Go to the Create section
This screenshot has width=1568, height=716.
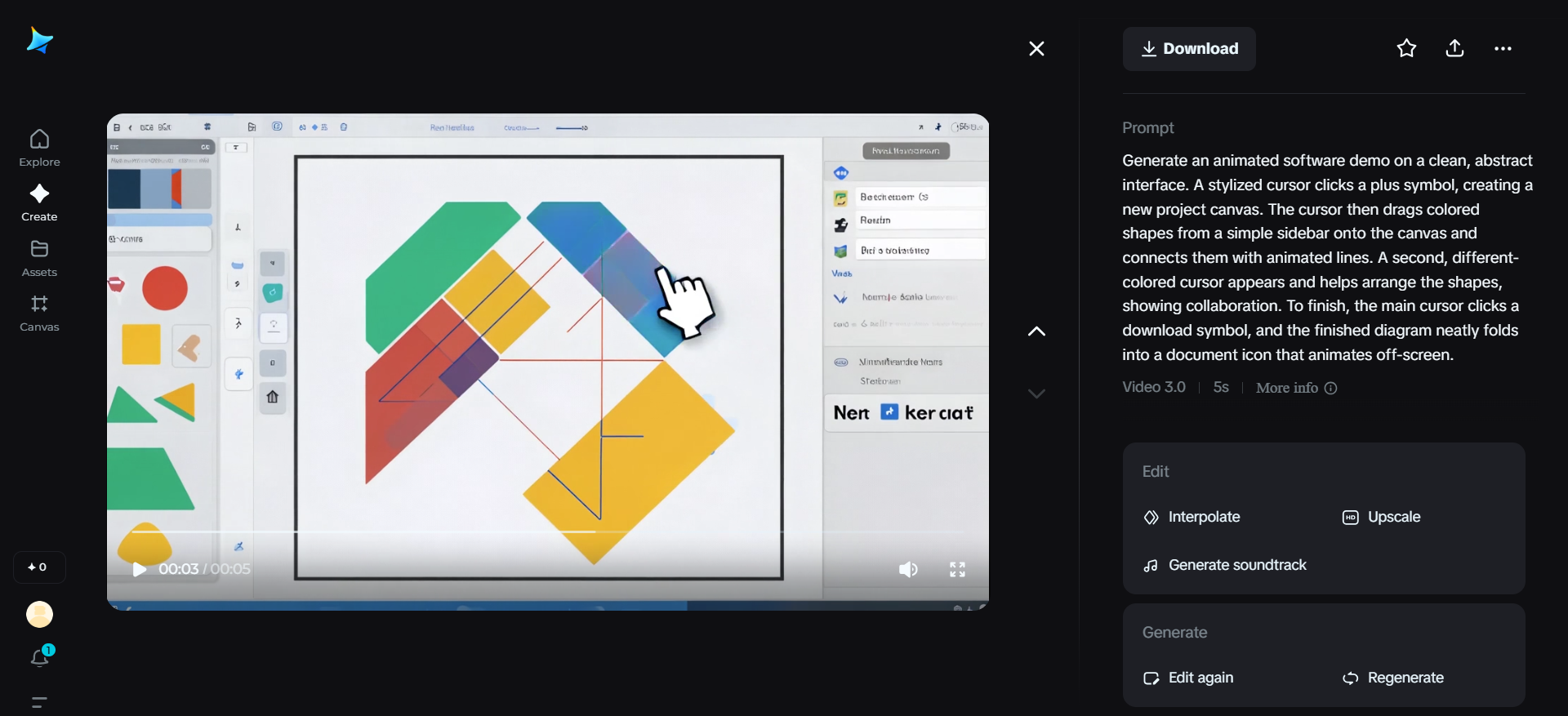39,202
